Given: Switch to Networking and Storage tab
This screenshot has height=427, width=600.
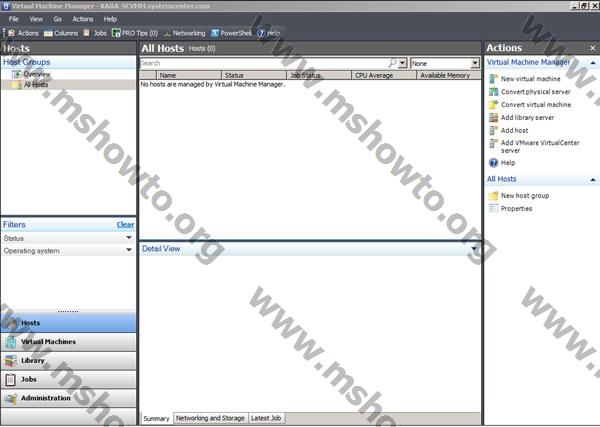Looking at the screenshot, I should coord(210,418).
